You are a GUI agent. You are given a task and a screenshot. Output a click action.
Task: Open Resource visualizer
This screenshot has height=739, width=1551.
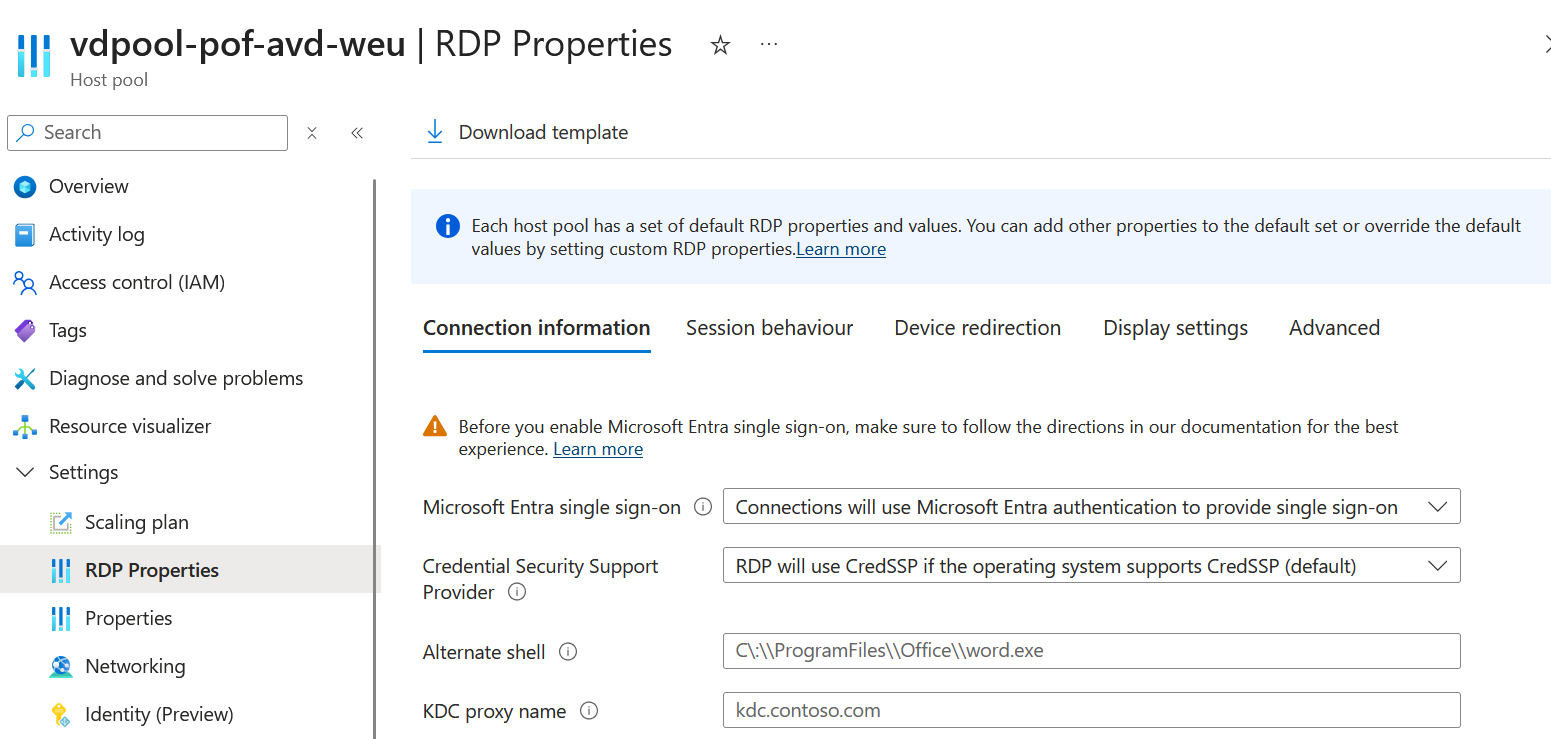[x=130, y=426]
